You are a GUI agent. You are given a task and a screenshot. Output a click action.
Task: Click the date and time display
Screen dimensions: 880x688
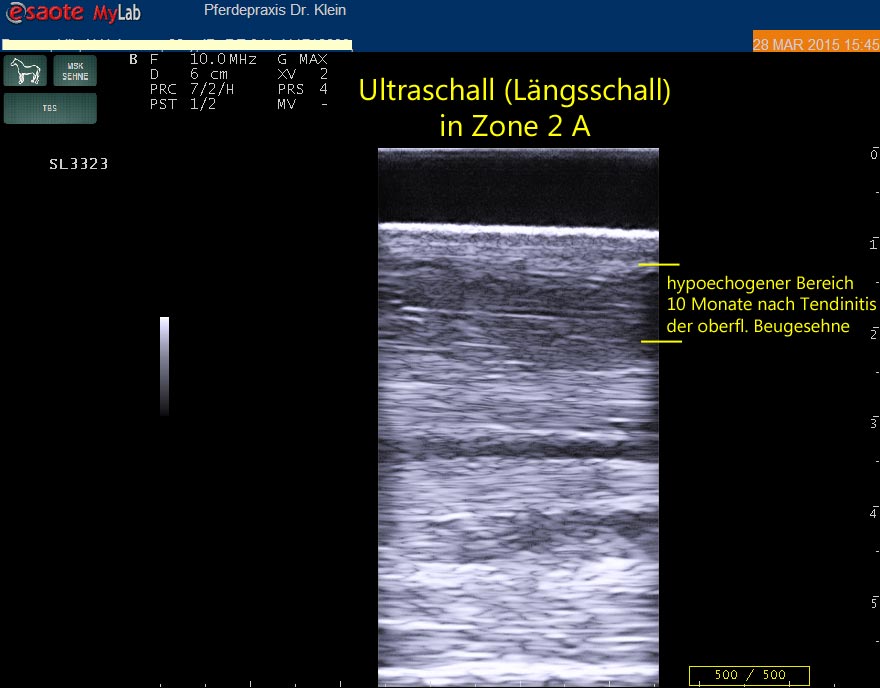[x=815, y=45]
